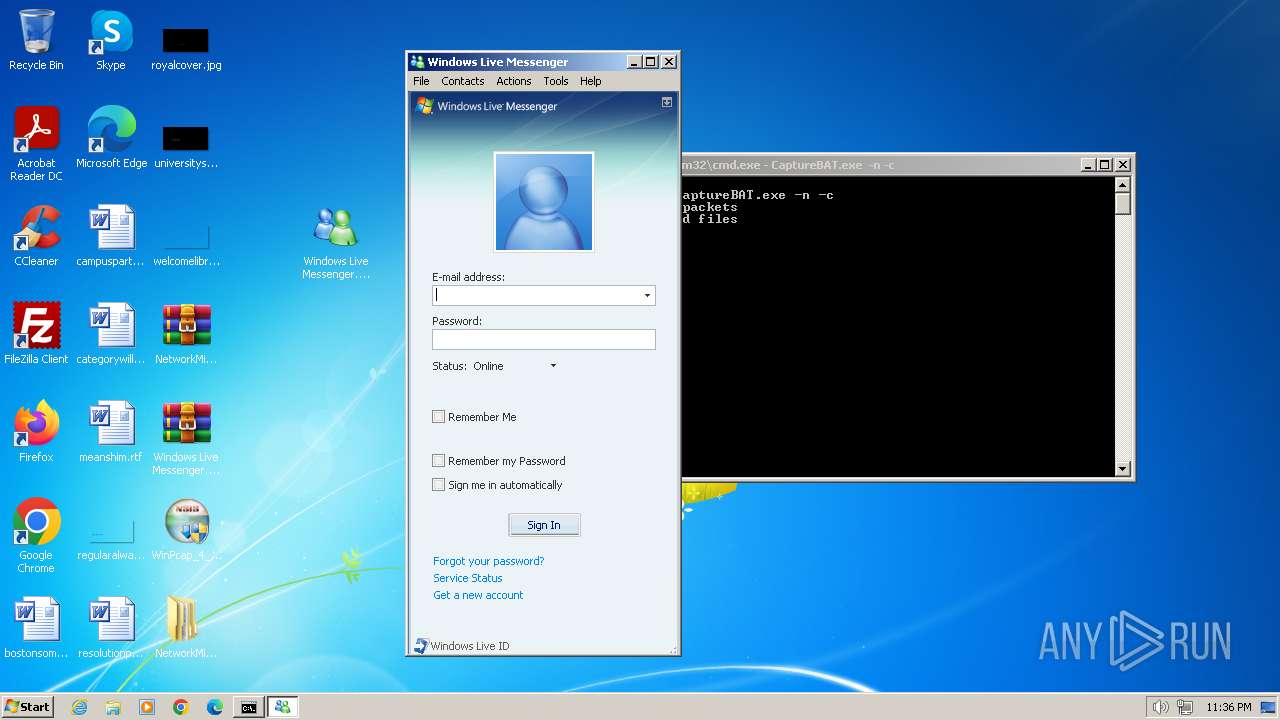Screen dimensions: 1280x720
Task: Click the compact-view arrow in the Messenger banner
Action: (667, 102)
